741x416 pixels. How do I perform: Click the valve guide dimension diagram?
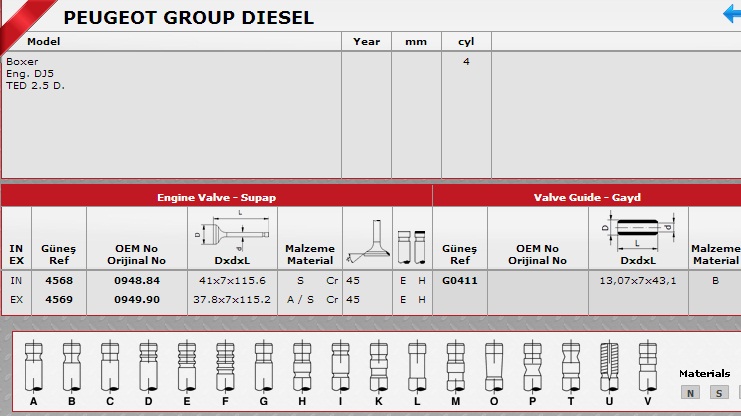(636, 229)
